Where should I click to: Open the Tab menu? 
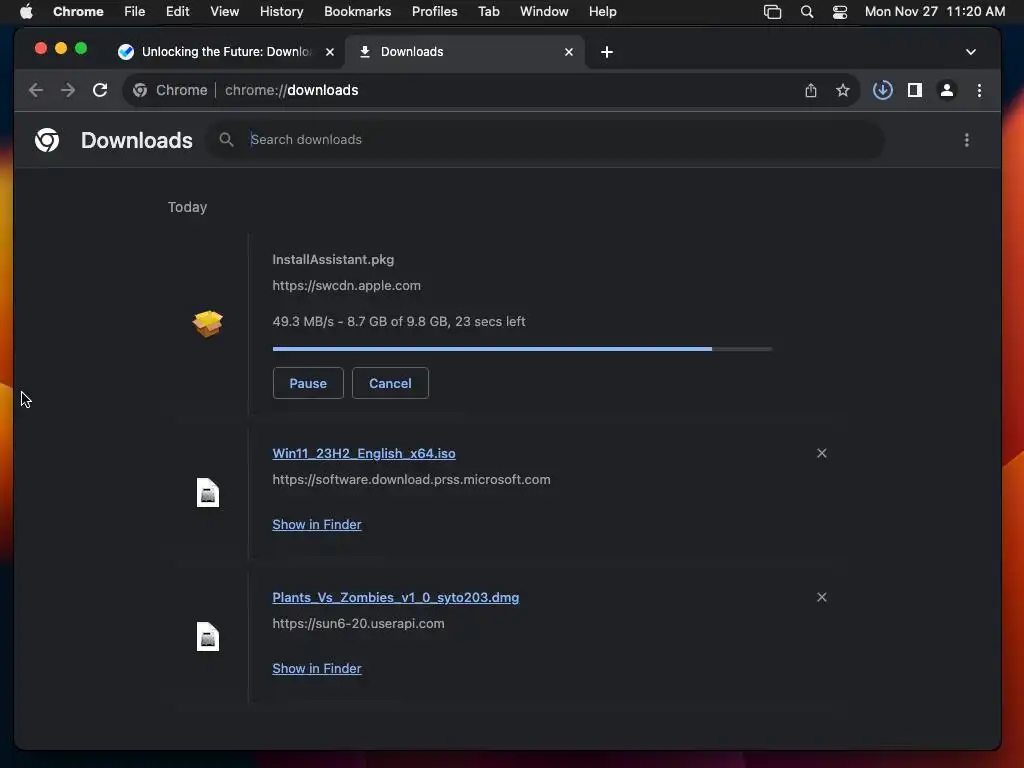point(488,12)
